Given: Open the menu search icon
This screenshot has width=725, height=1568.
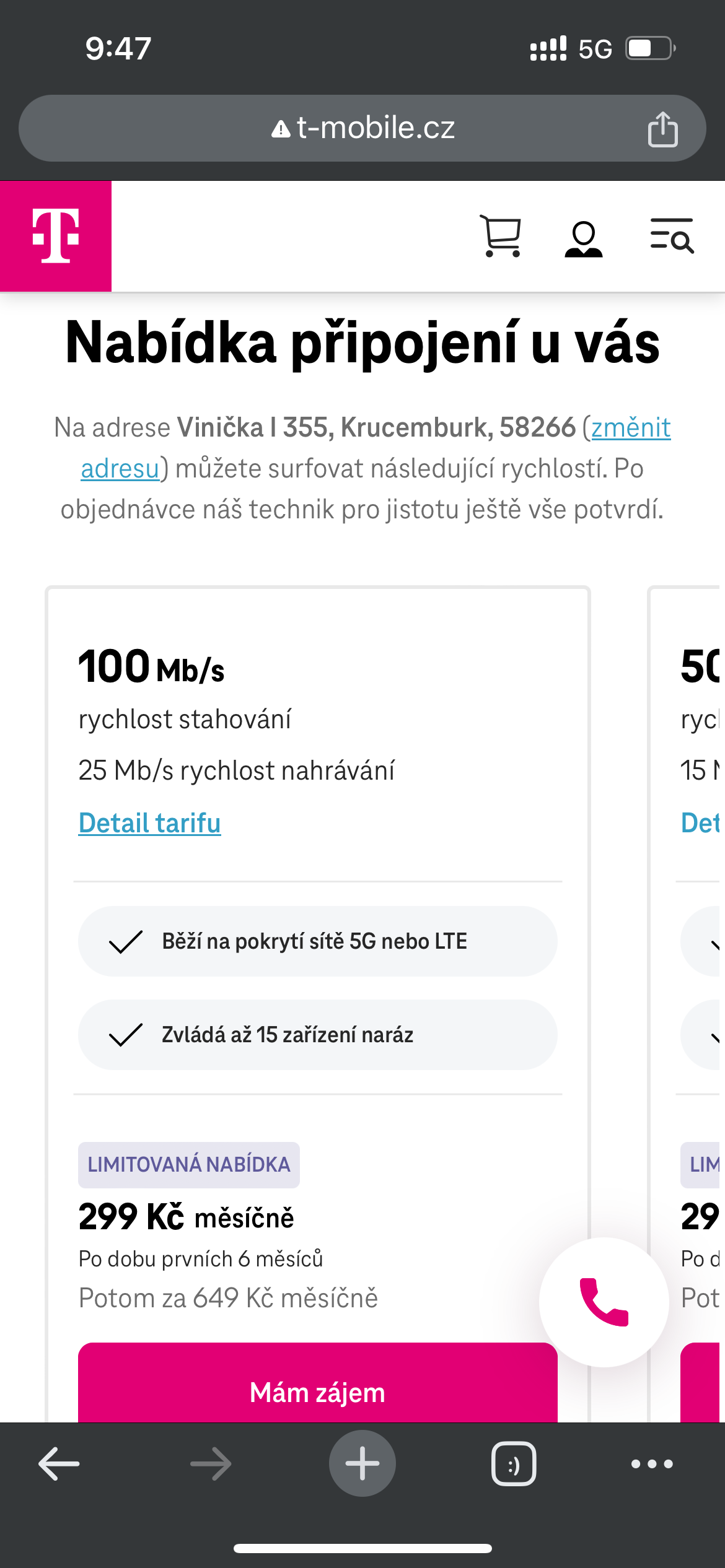Looking at the screenshot, I should pos(672,236).
